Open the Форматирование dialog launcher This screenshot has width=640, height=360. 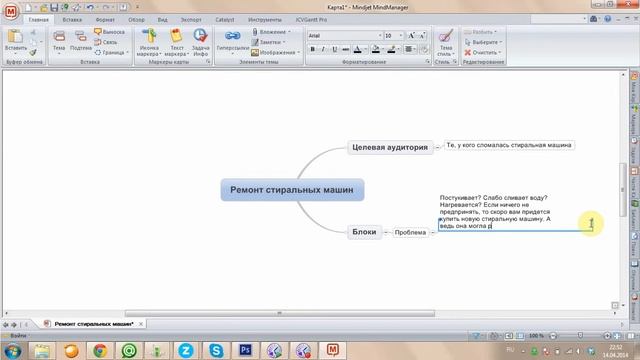[x=428, y=62]
